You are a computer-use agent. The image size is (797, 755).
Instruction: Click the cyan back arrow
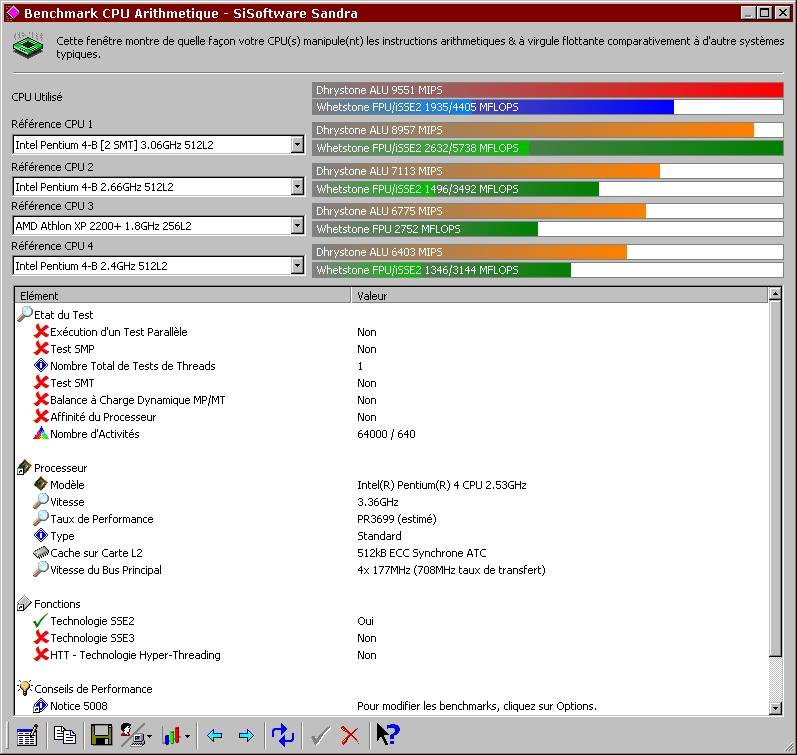(x=214, y=735)
